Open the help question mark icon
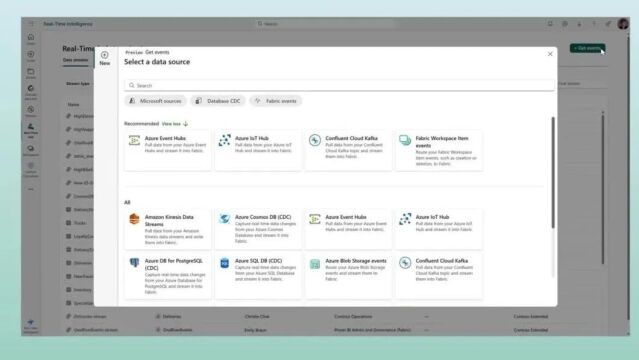Screen dimensions: 639x360 coord(594,24)
